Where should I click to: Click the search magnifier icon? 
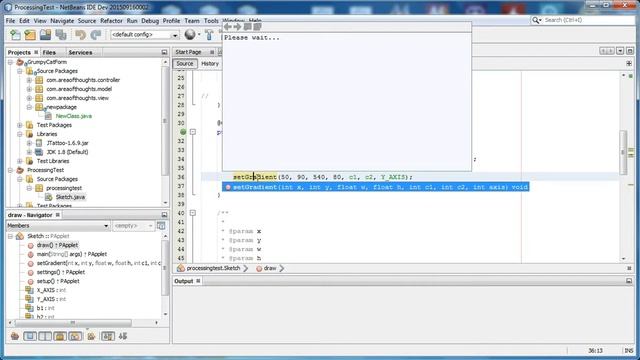point(536,20)
